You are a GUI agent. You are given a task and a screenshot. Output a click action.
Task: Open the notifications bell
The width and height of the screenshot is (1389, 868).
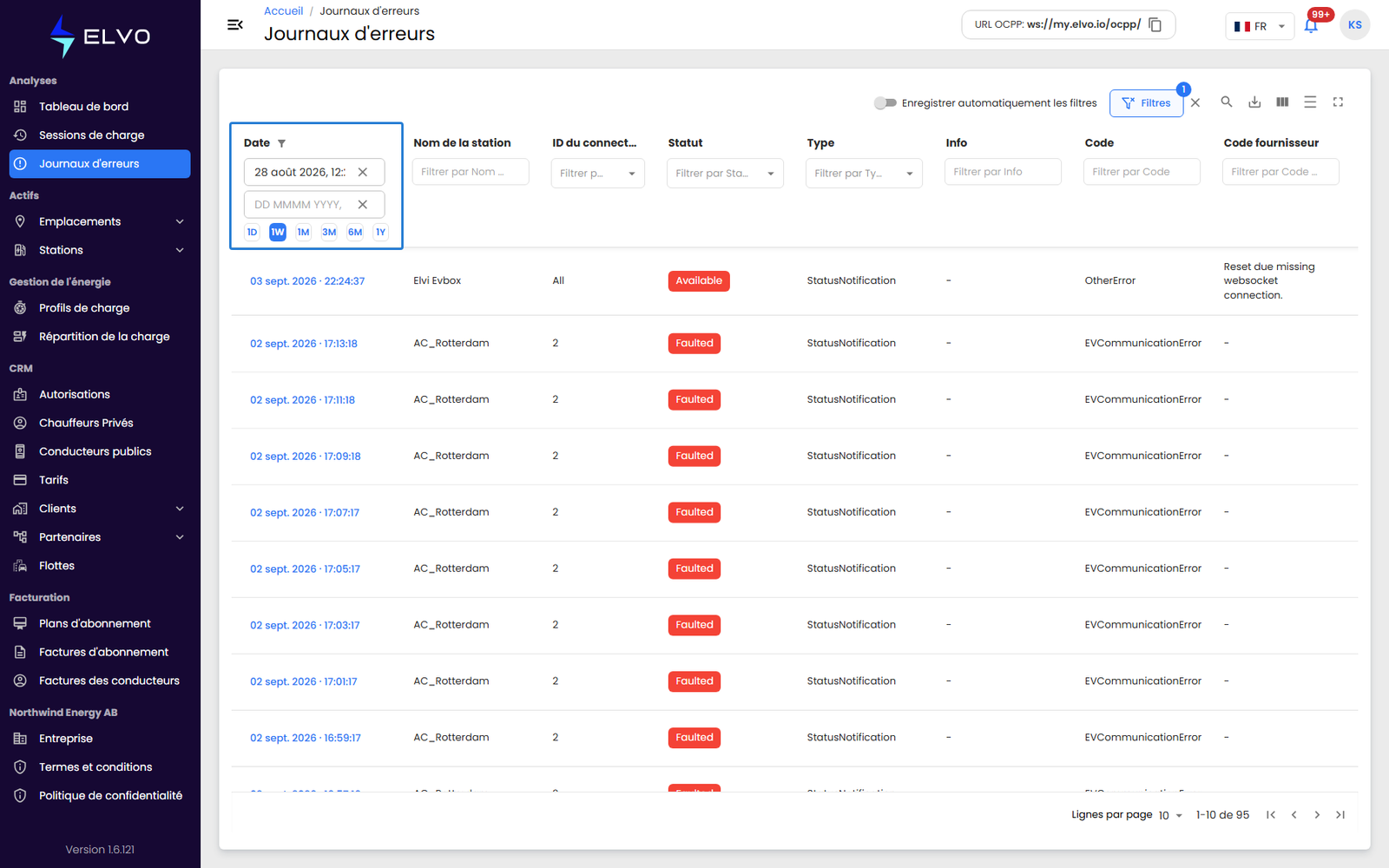(x=1311, y=25)
